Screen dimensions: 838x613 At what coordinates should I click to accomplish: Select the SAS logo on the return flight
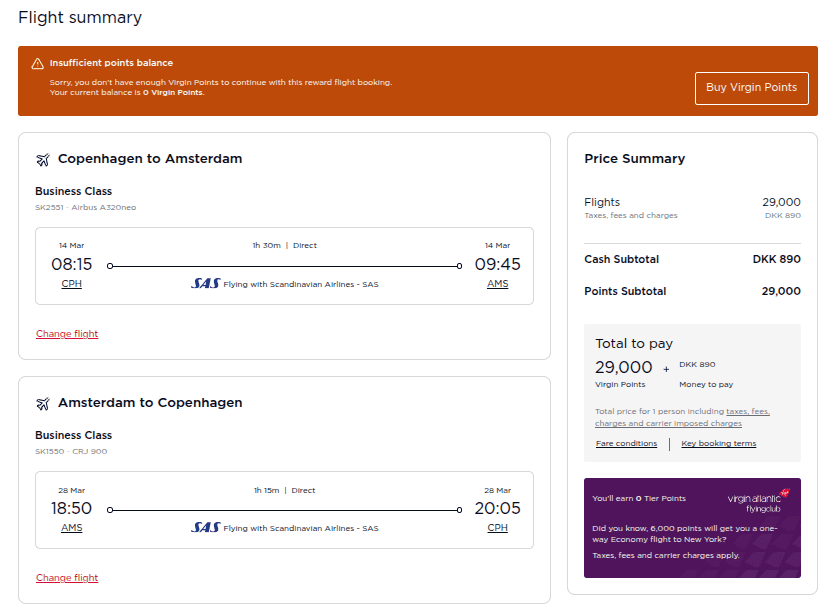[206, 528]
